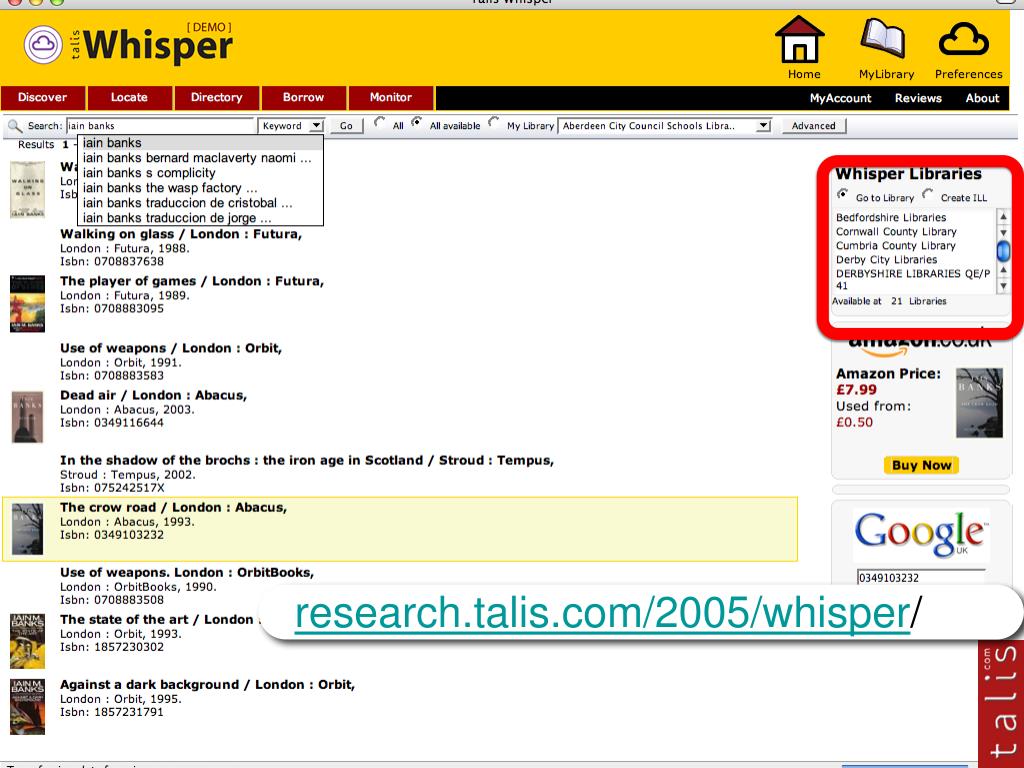Open the Discover tab
The image size is (1024, 768).
(42, 97)
